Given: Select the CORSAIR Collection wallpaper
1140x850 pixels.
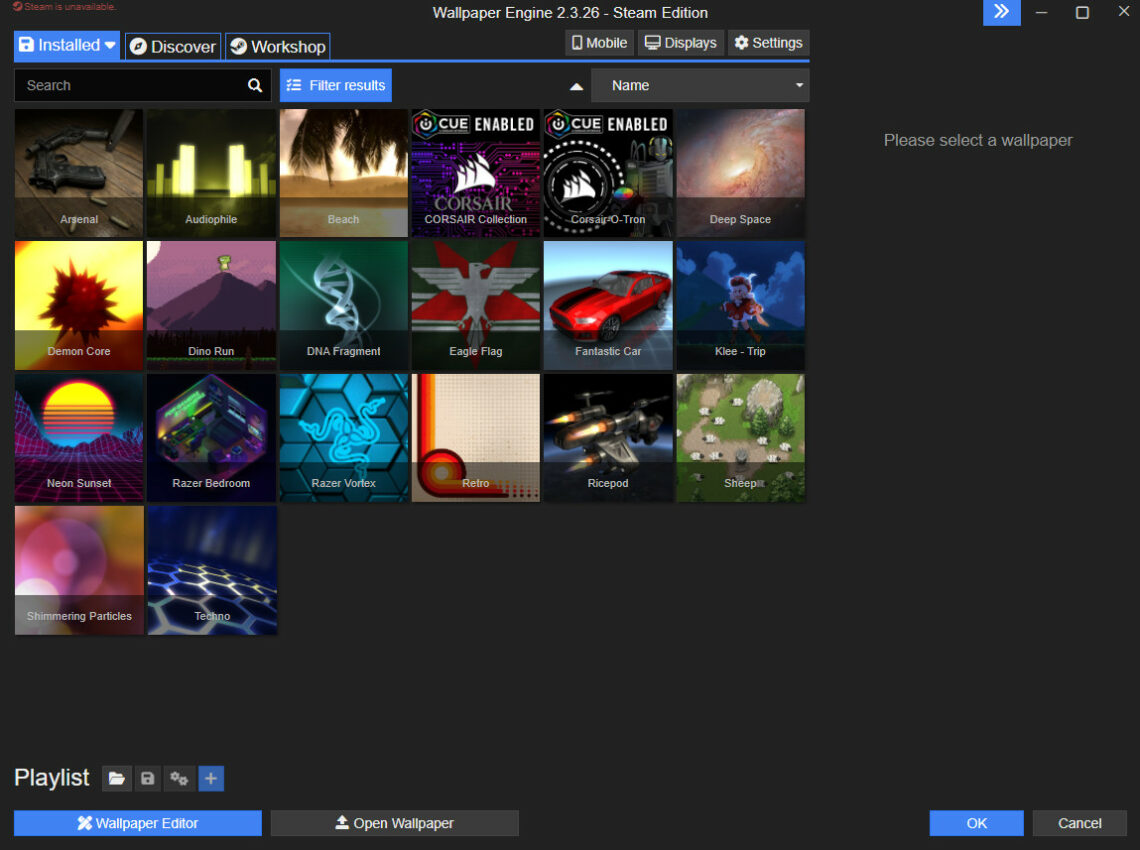Looking at the screenshot, I should [476, 173].
